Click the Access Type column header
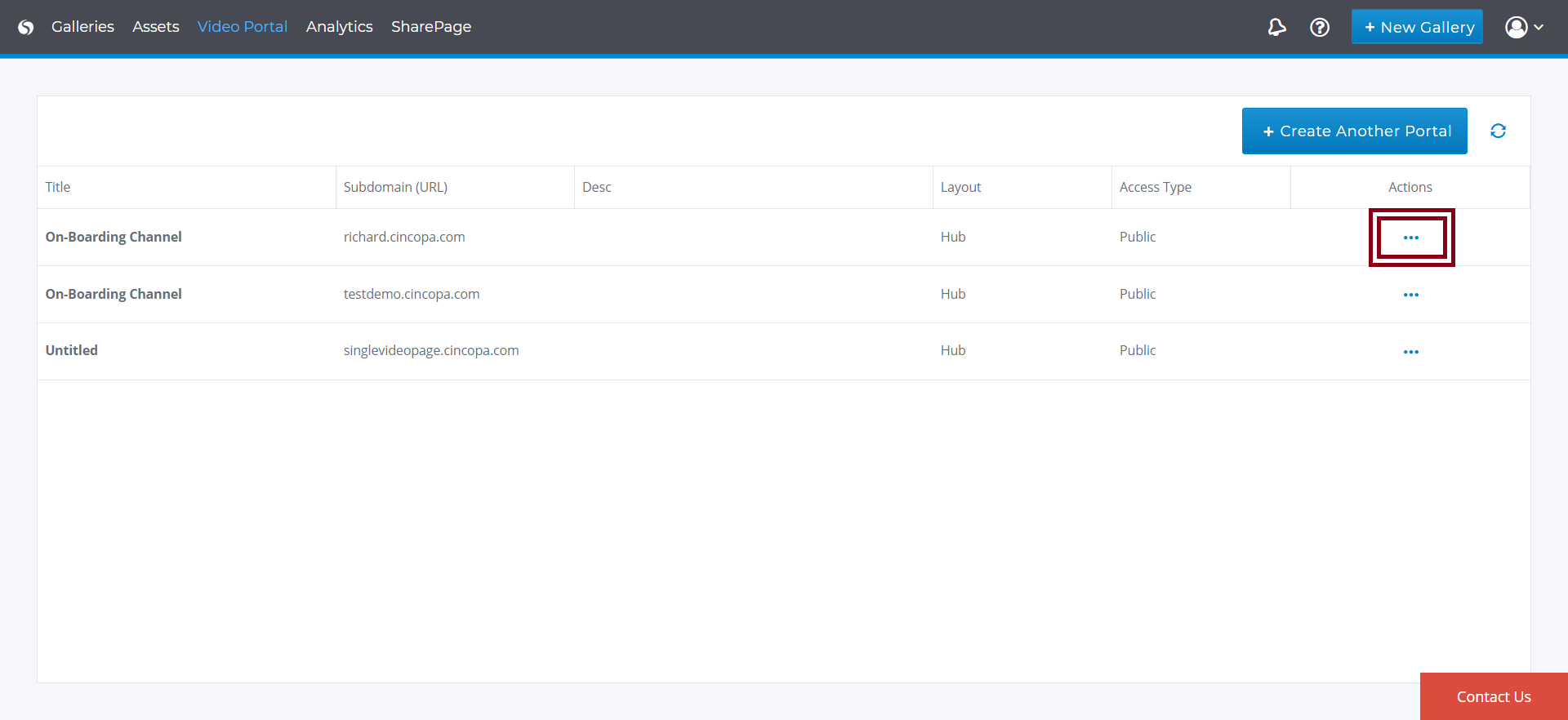The image size is (1568, 720). [x=1155, y=187]
